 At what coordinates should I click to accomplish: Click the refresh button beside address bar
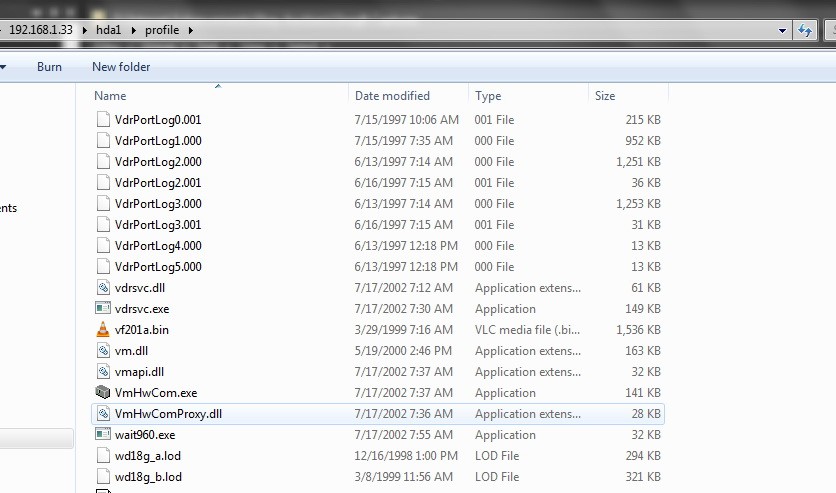coord(804,31)
